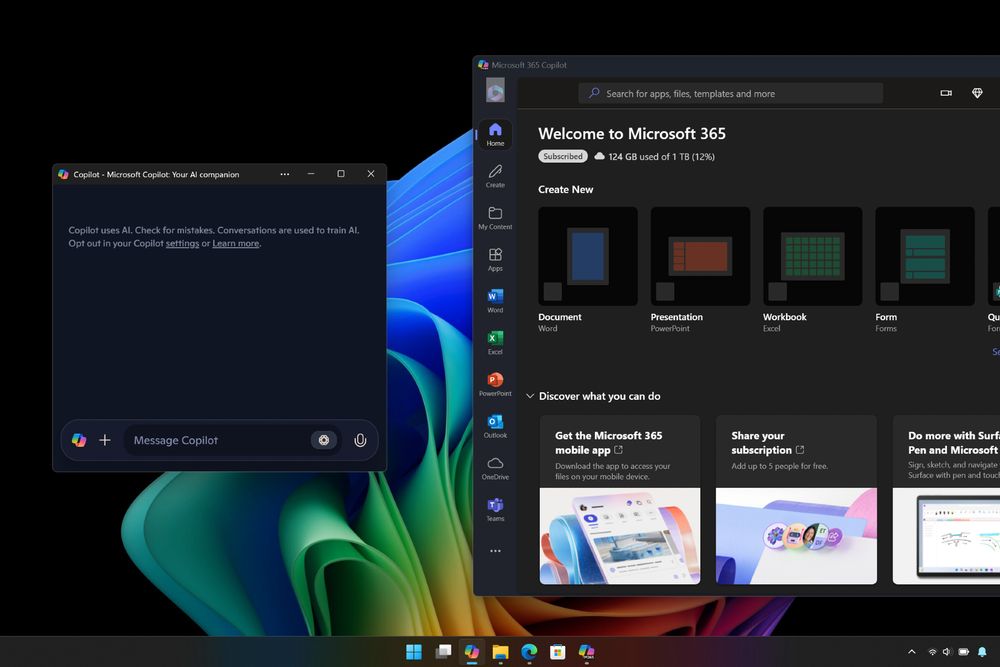Click the mobile app card image
The image size is (1000, 667).
click(619, 536)
